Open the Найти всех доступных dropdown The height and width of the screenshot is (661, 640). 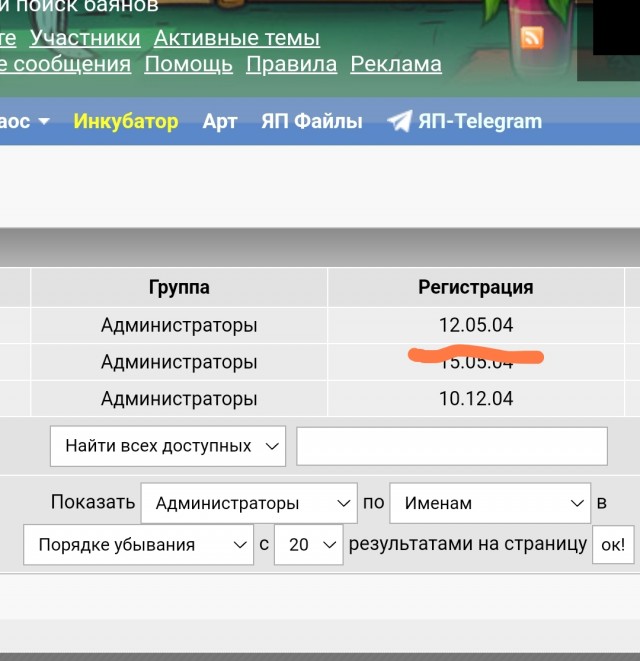click(168, 446)
